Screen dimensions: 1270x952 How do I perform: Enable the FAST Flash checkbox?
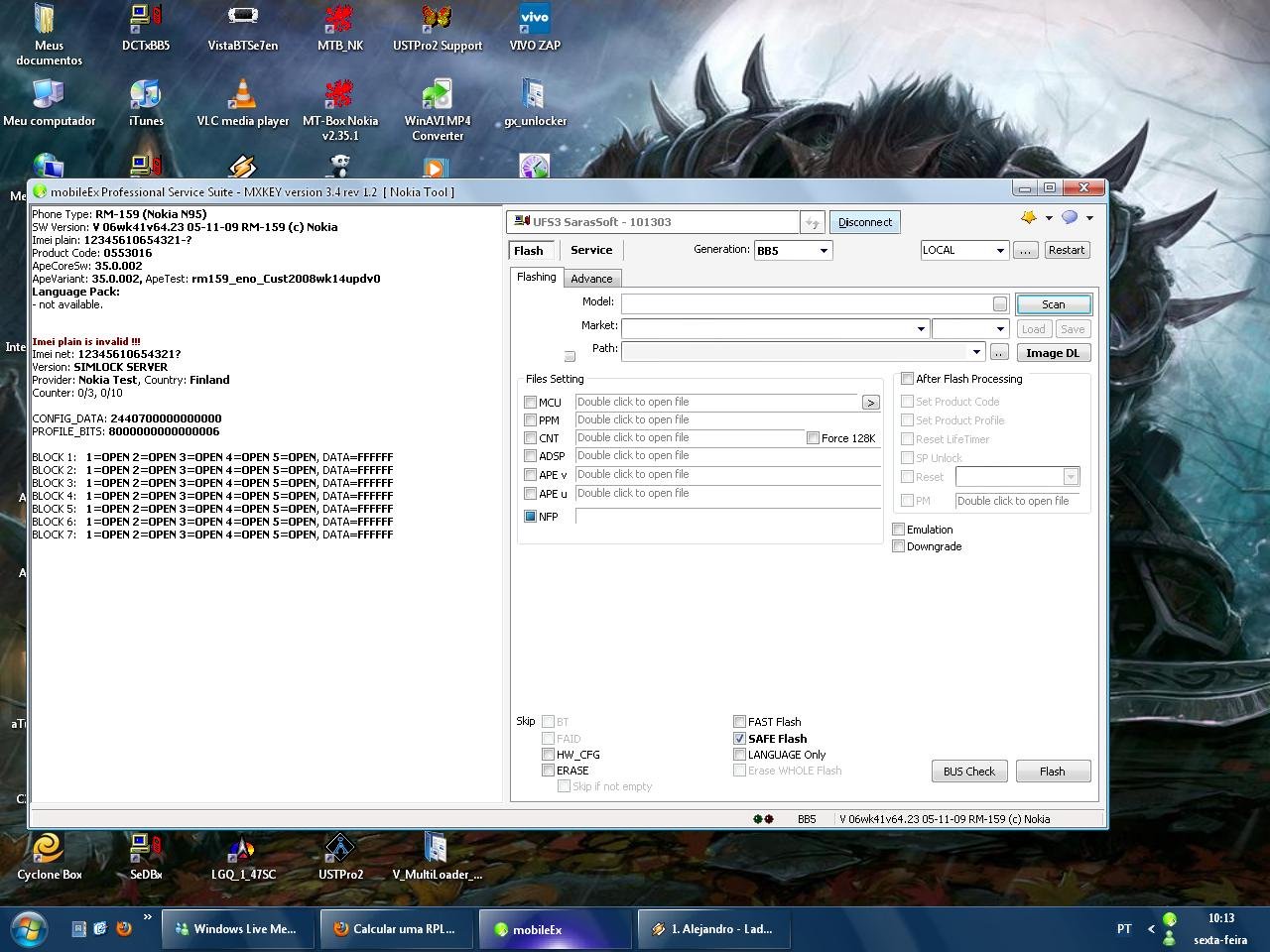pyautogui.click(x=740, y=722)
